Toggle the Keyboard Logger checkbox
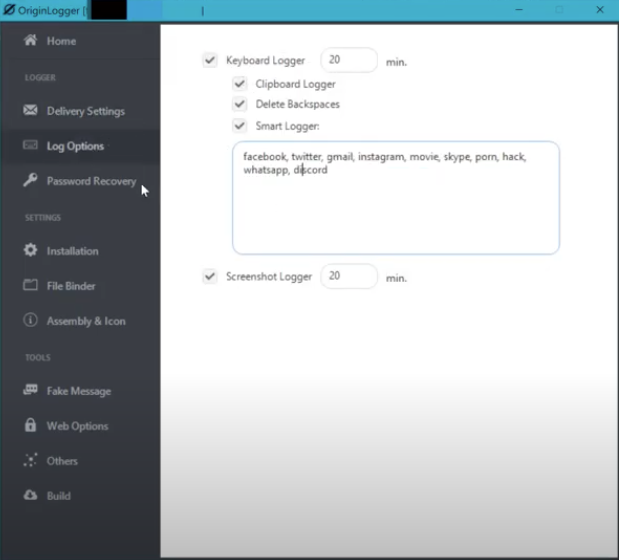The height and width of the screenshot is (560, 619). click(210, 60)
